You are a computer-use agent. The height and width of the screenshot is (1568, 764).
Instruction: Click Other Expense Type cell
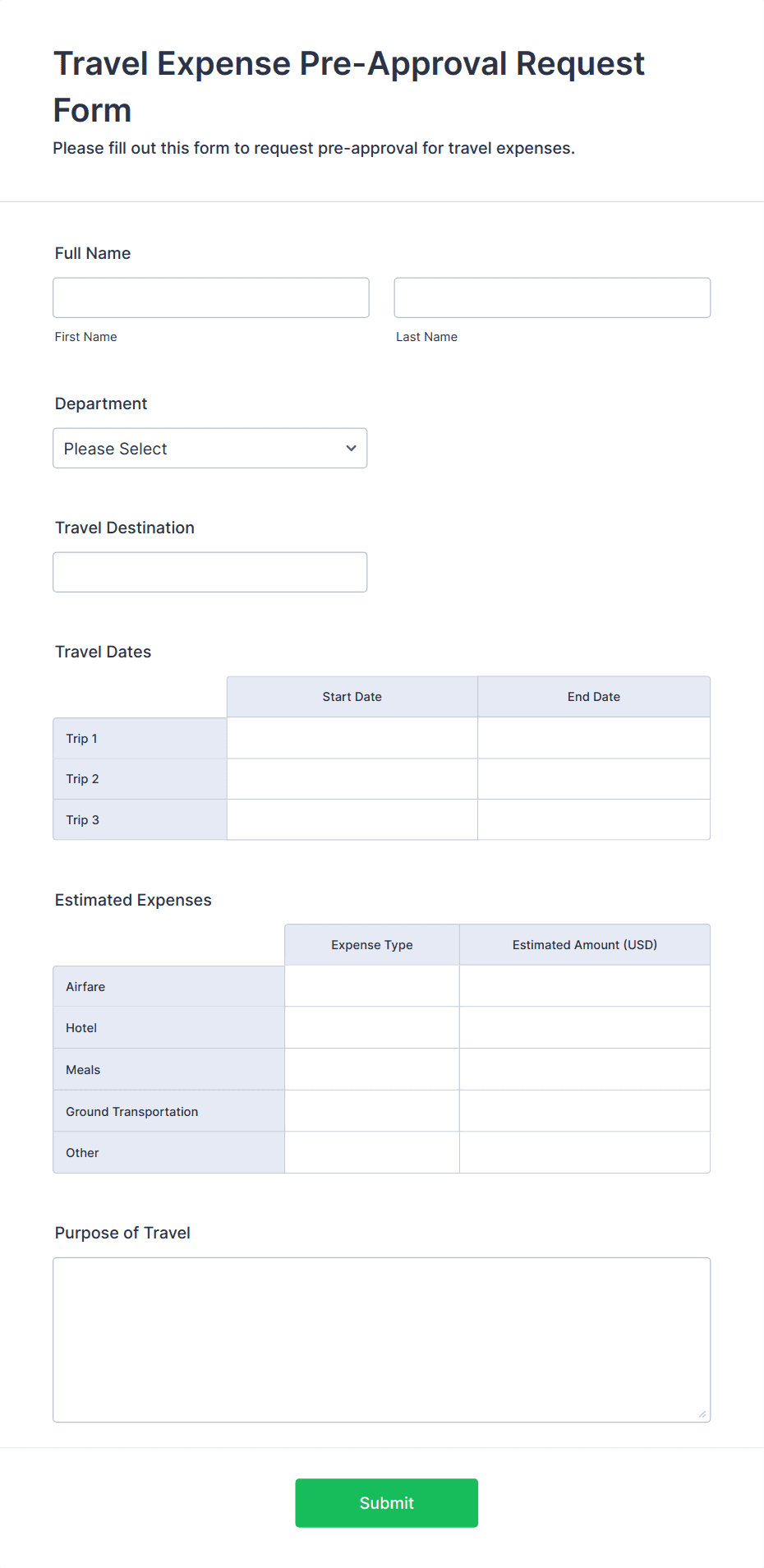(372, 1152)
